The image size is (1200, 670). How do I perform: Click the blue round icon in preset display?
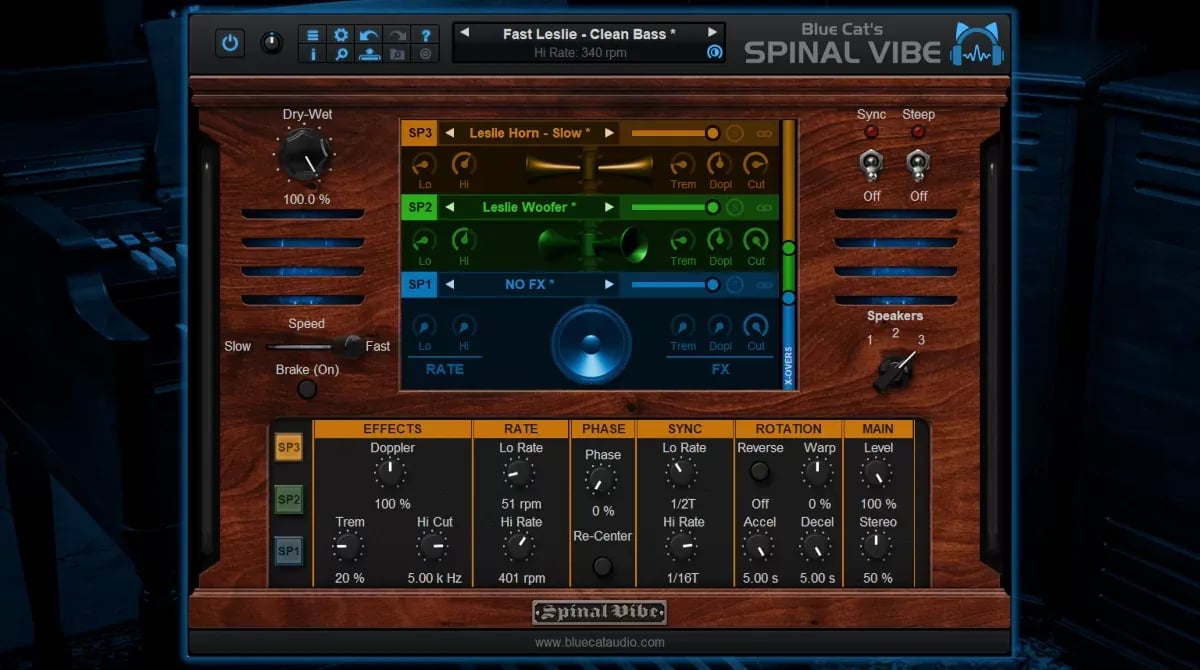[x=714, y=53]
